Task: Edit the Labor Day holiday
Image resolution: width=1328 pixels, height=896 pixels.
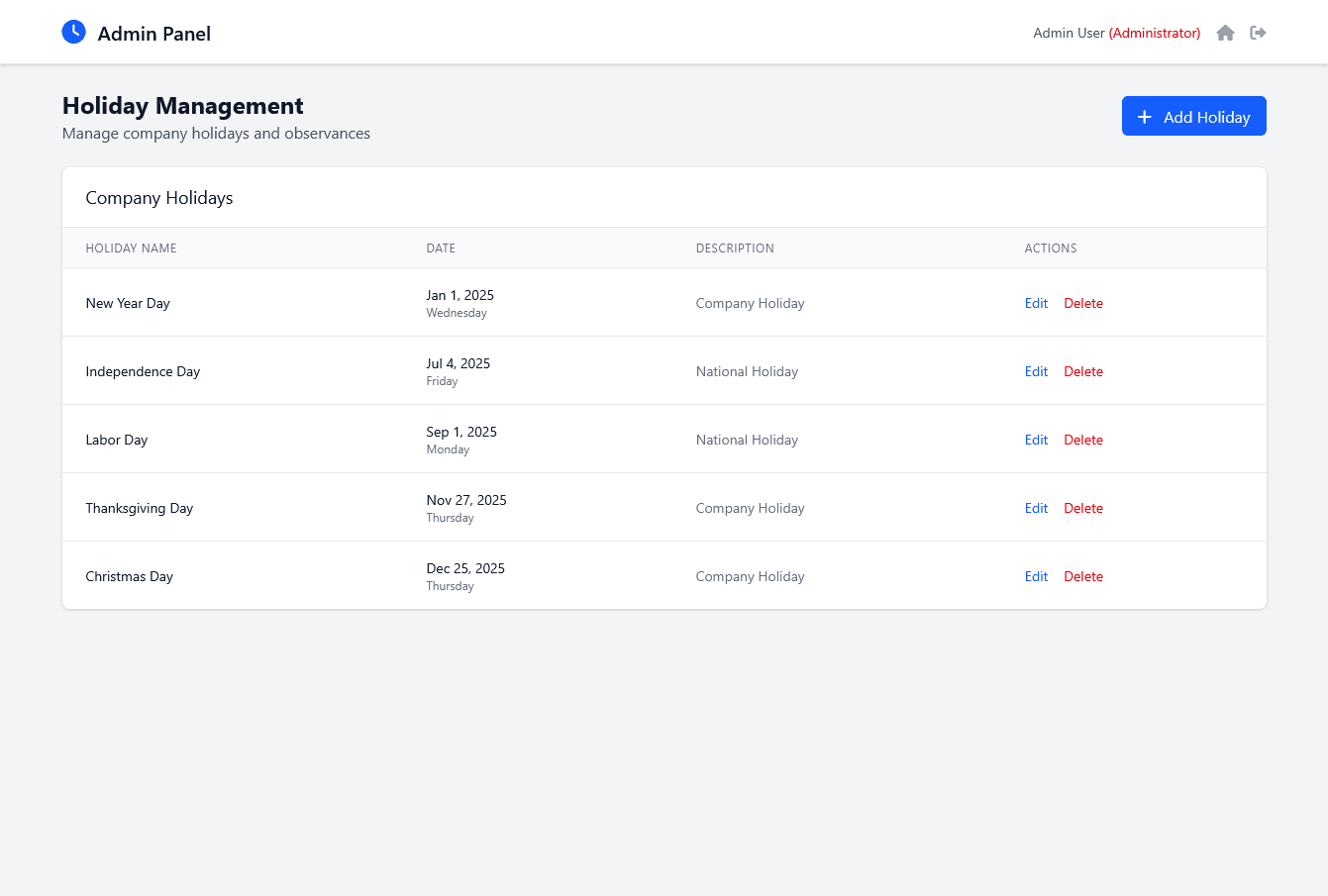Action: click(x=1036, y=440)
